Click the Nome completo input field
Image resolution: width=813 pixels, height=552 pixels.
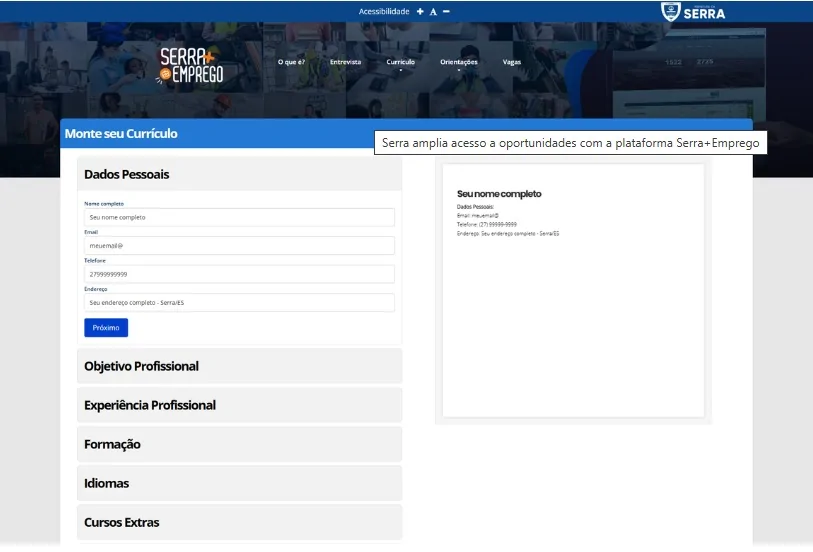coord(239,217)
